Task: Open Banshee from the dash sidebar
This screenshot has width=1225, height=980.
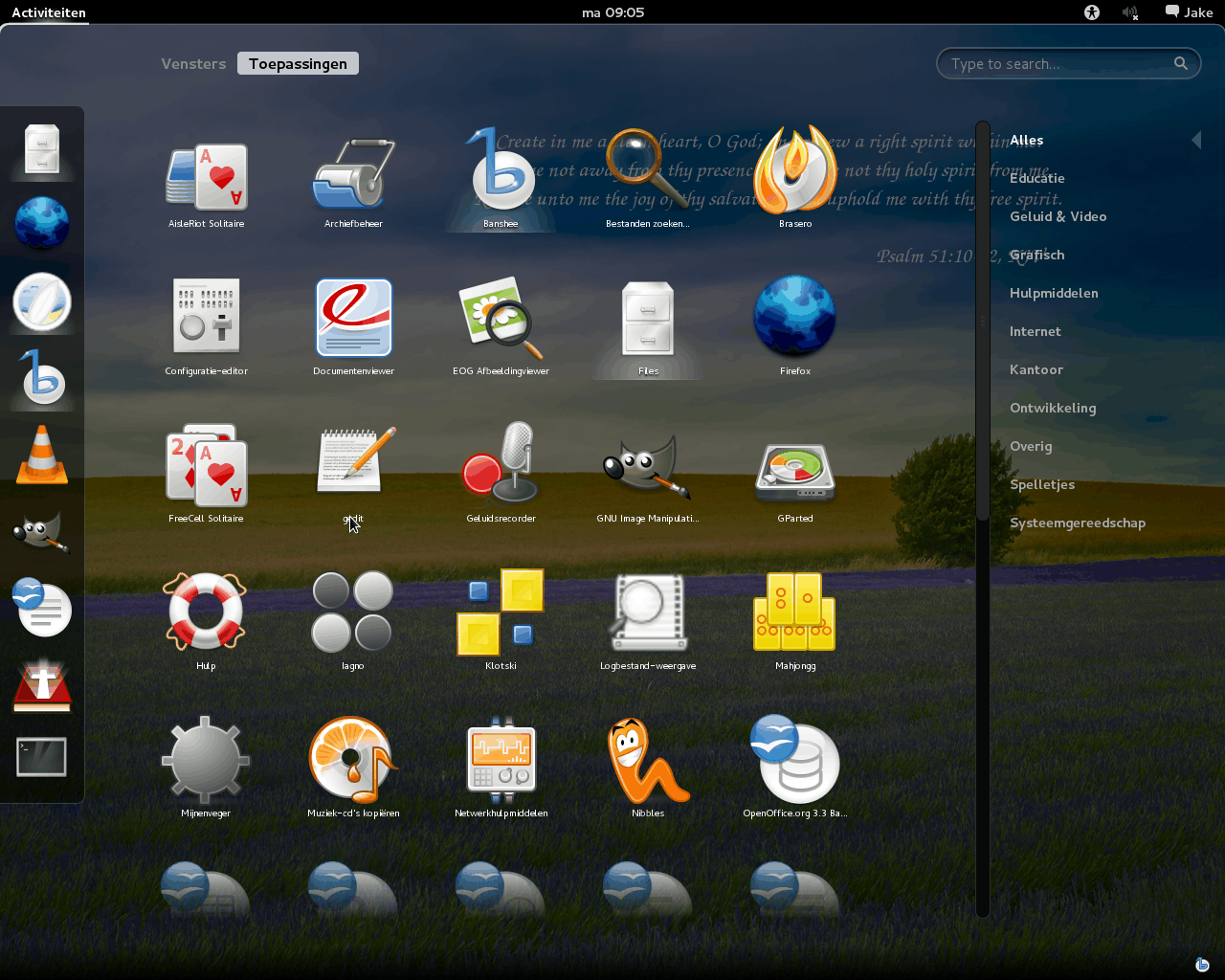Action: [42, 377]
